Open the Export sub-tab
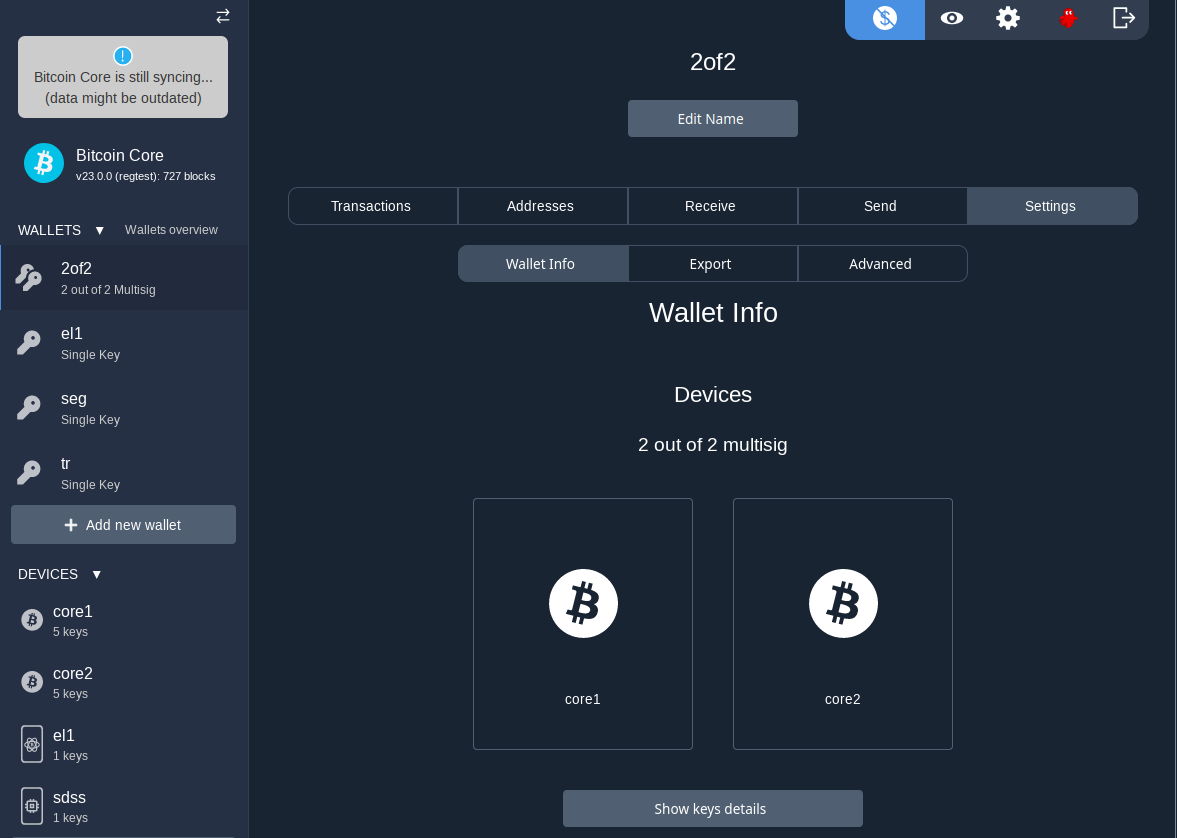The height and width of the screenshot is (838, 1177). 712,264
